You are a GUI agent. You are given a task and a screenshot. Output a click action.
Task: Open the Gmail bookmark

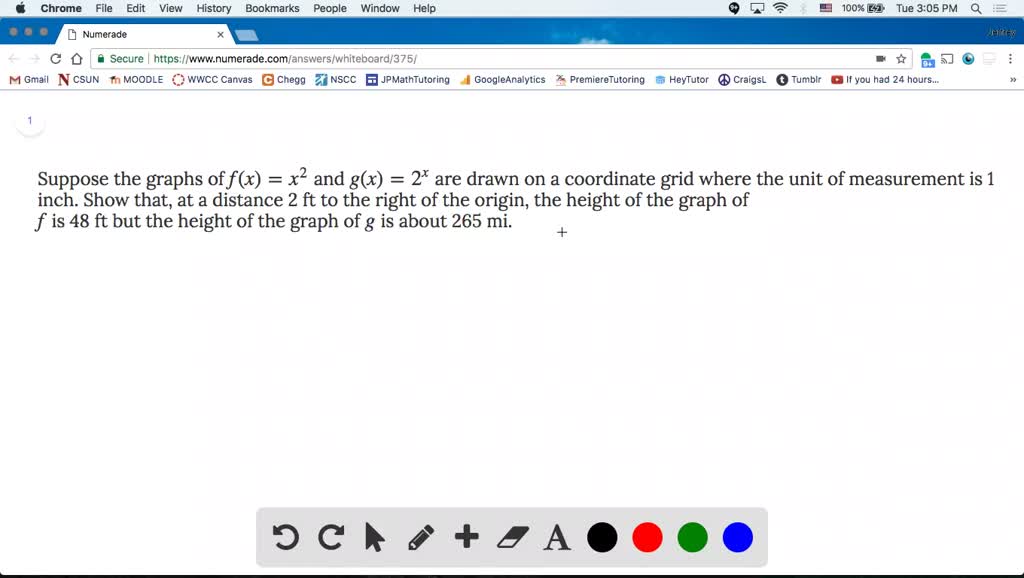coord(28,79)
